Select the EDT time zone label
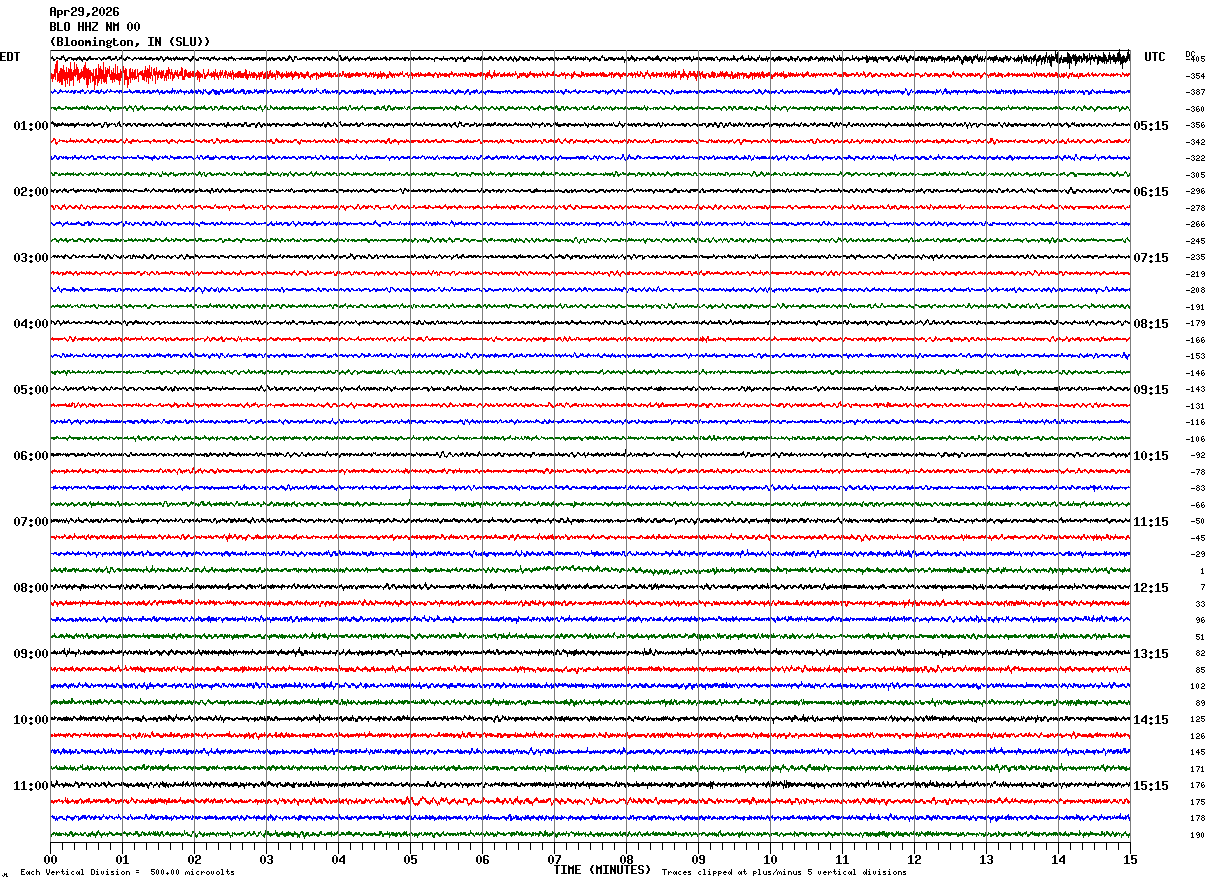 tap(10, 57)
